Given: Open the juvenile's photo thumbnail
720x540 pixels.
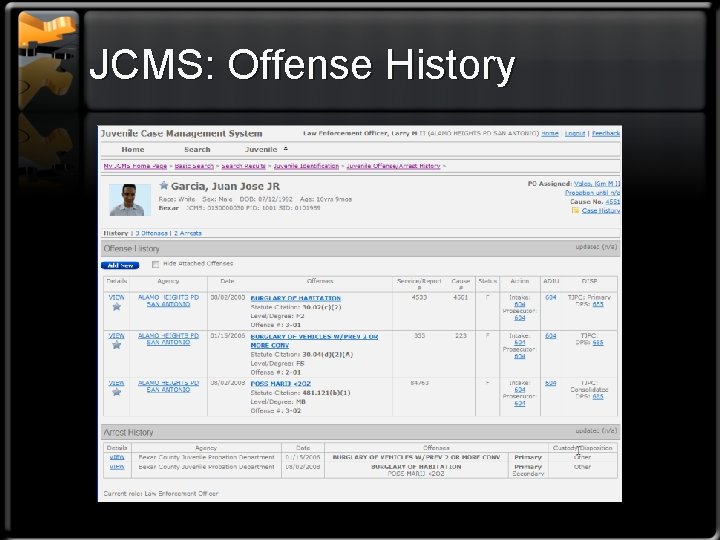Looking at the screenshot, I should tap(130, 200).
